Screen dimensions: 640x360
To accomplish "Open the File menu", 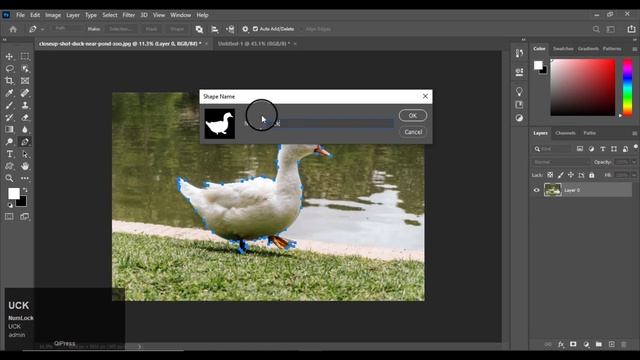I will coord(20,15).
